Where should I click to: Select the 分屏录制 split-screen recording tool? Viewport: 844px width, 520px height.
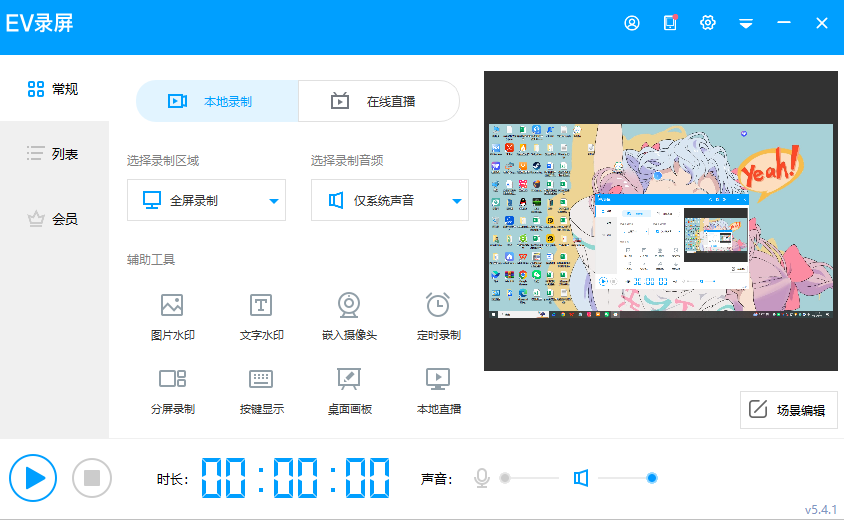click(172, 390)
